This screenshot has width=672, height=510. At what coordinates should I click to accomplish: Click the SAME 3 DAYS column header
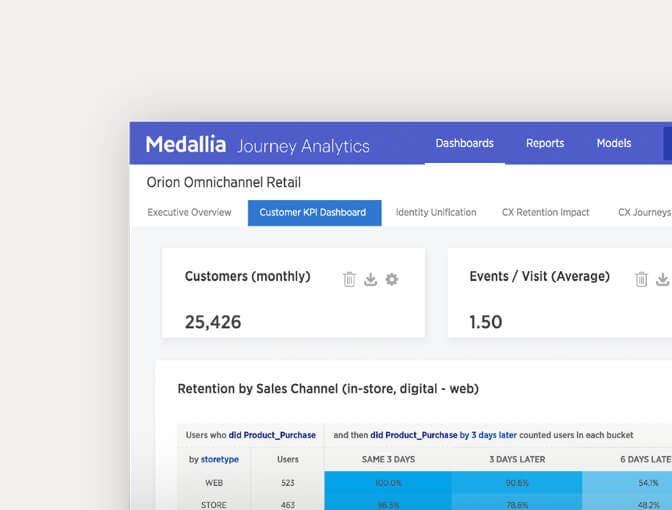point(388,459)
